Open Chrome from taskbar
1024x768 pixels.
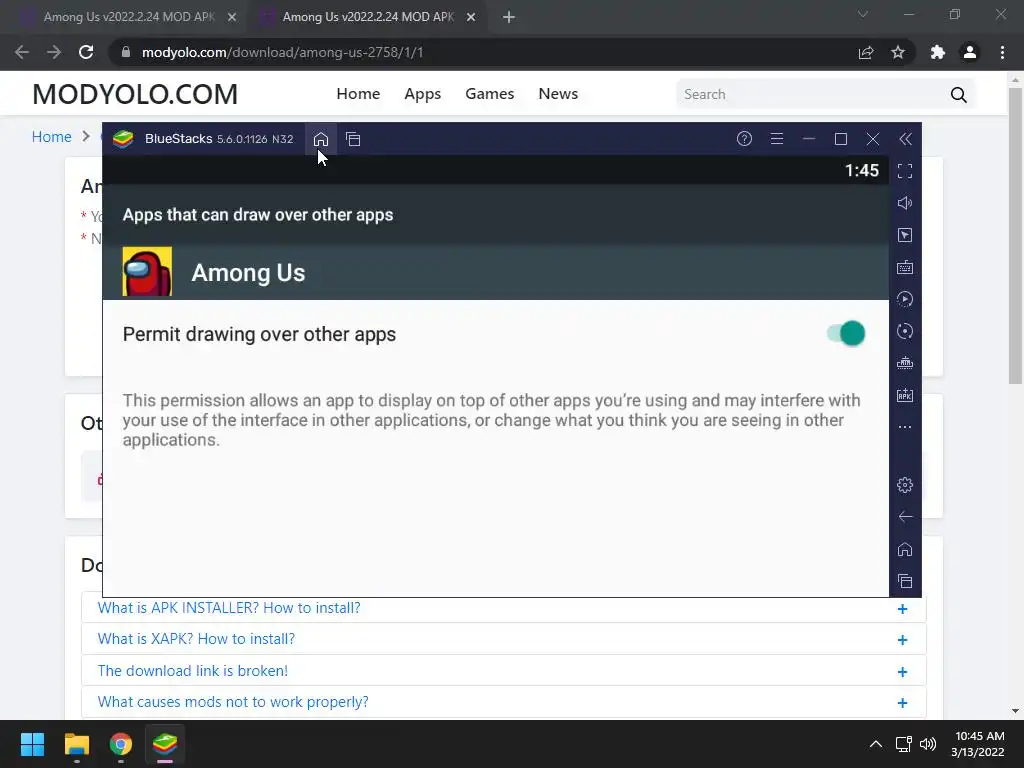pos(121,744)
